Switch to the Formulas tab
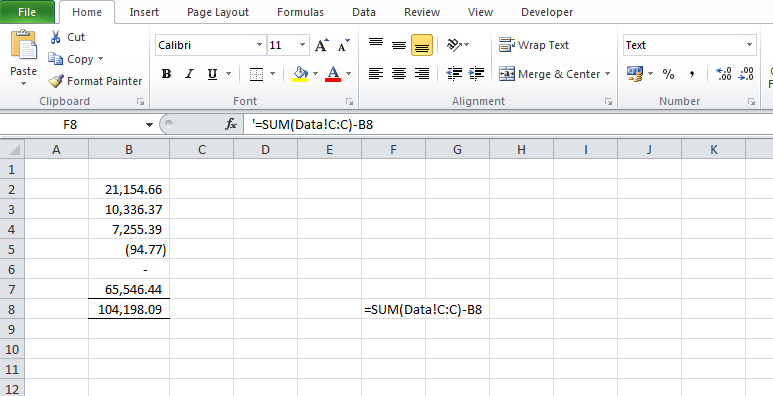The width and height of the screenshot is (773, 396). click(x=300, y=12)
